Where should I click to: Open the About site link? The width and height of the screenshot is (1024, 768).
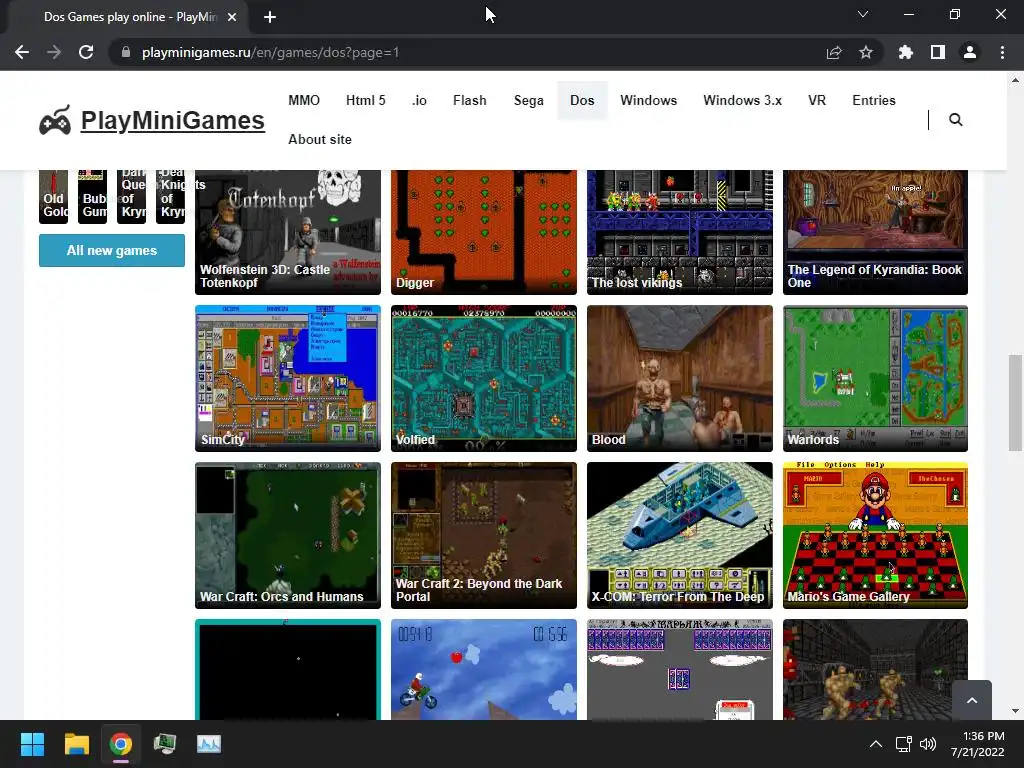[320, 139]
